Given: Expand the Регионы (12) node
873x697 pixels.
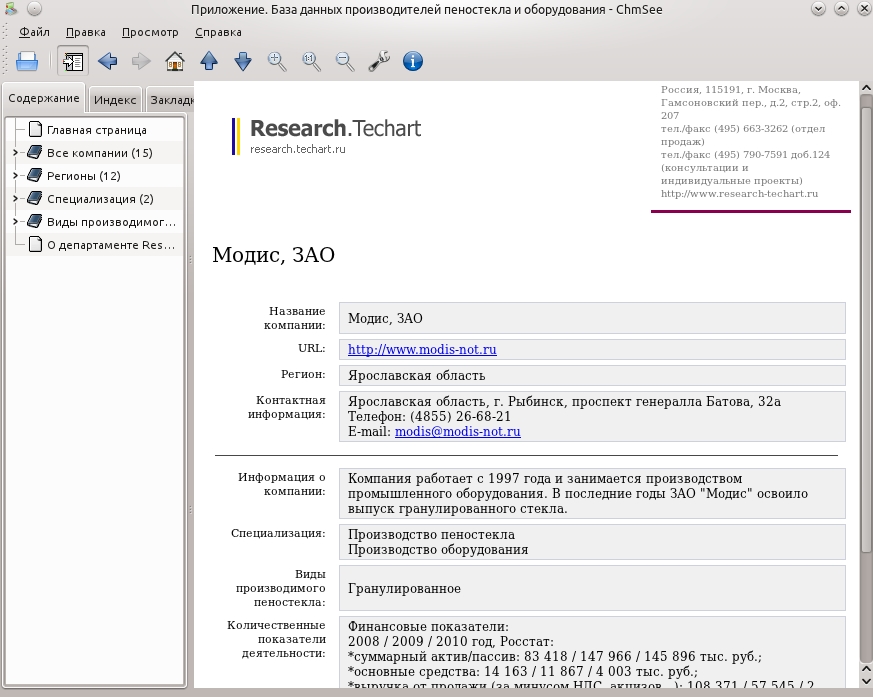Looking at the screenshot, I should tap(15, 175).
